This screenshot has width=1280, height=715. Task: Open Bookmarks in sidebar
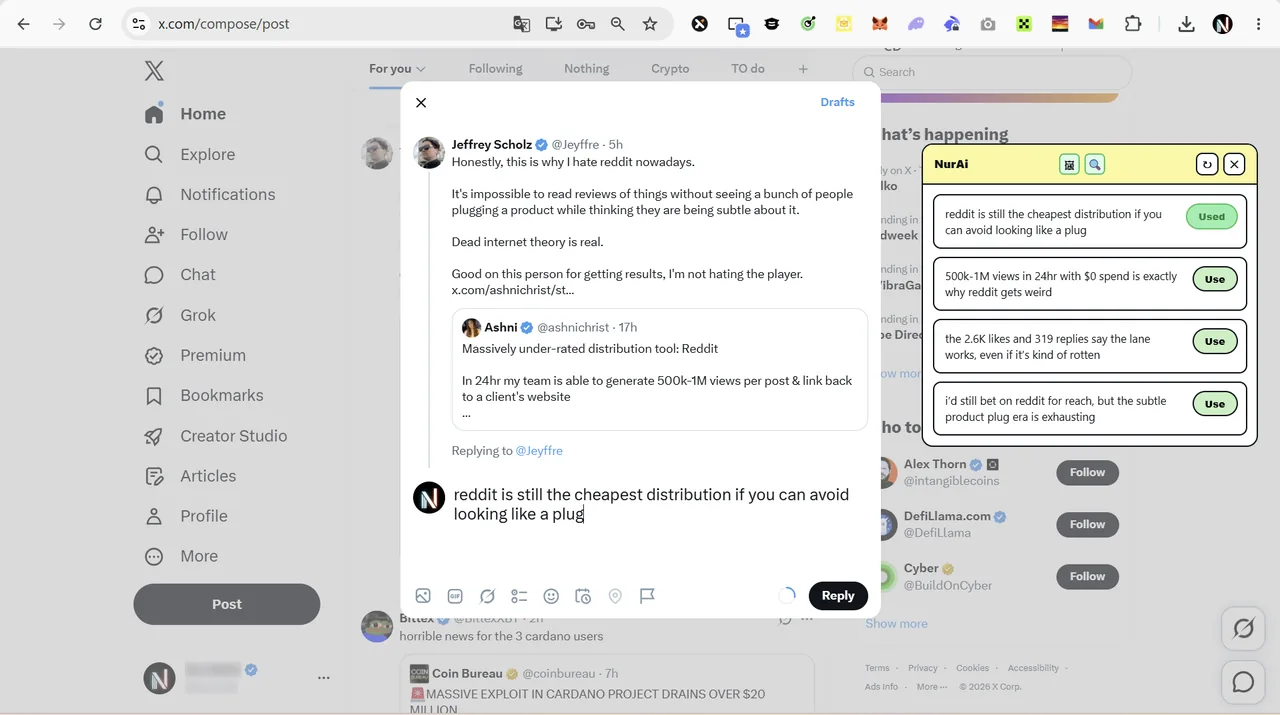tap(205, 395)
